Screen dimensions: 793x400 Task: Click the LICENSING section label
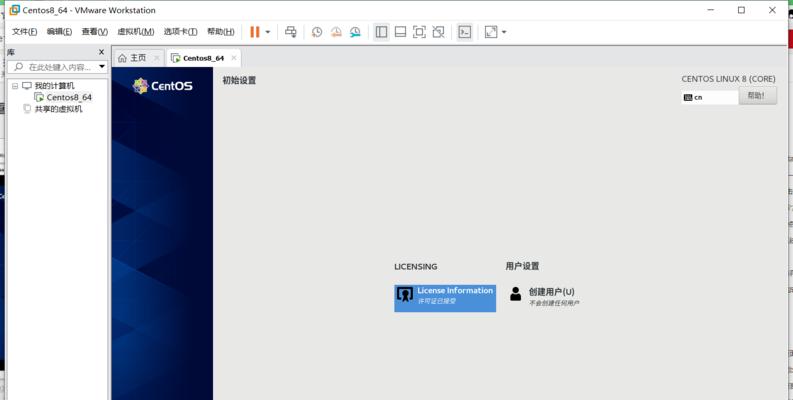click(x=416, y=266)
